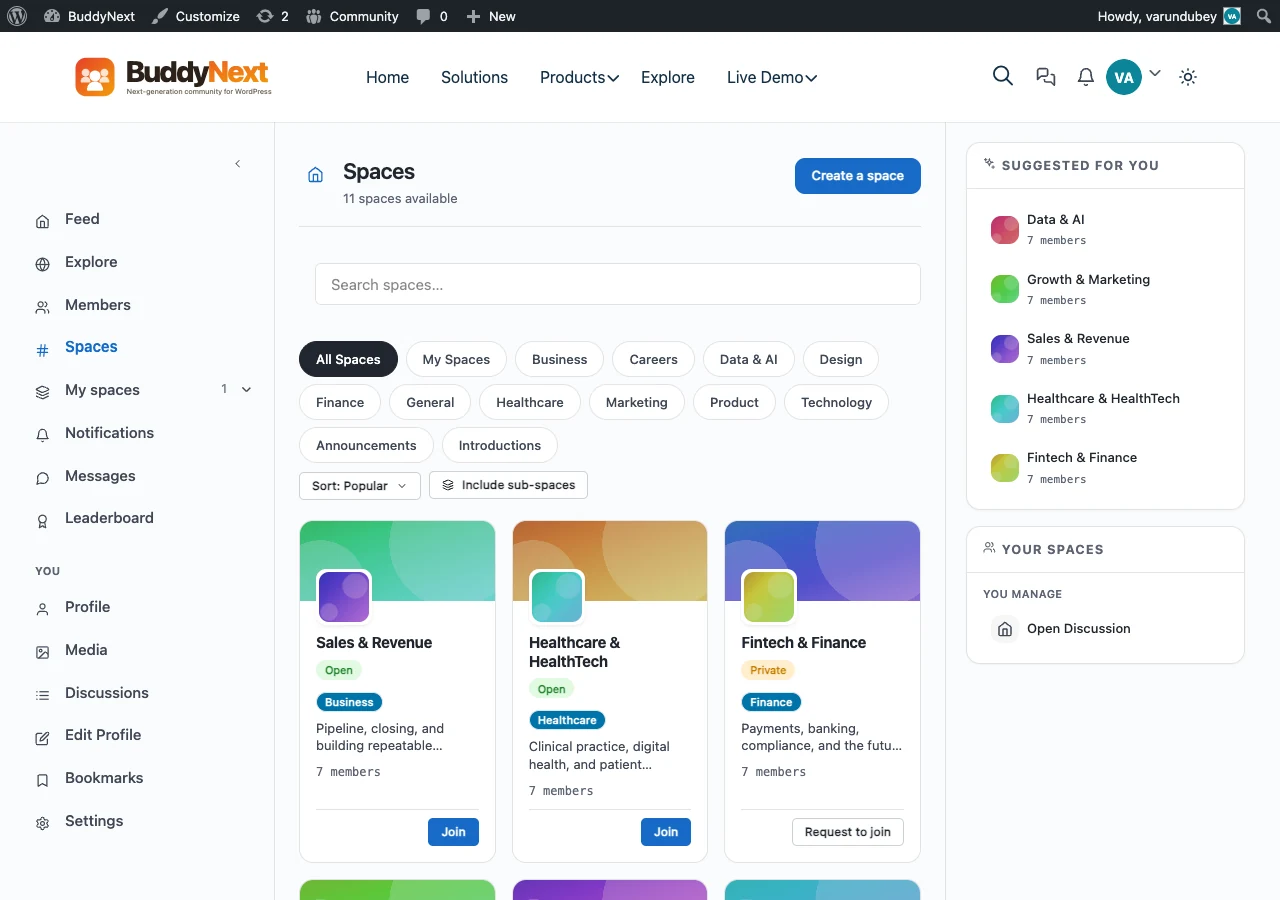
Task: Click the Profile person icon in sidebar
Action: pos(42,609)
